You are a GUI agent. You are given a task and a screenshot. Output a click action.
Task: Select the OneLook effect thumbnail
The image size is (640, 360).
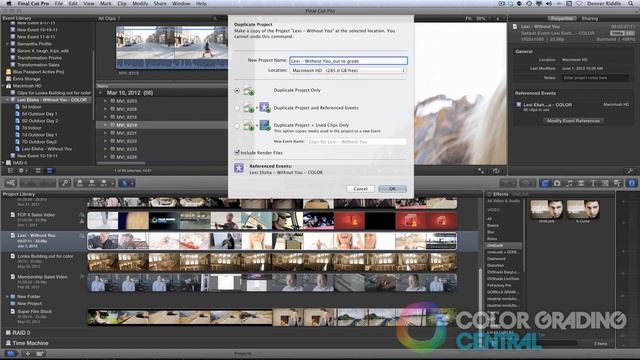[547, 211]
